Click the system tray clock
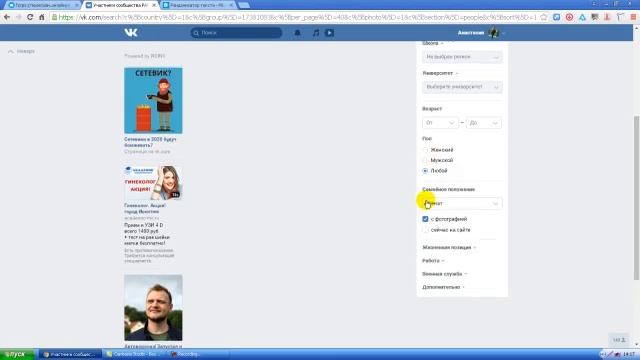Screen dimensions: 640x360 [629, 354]
